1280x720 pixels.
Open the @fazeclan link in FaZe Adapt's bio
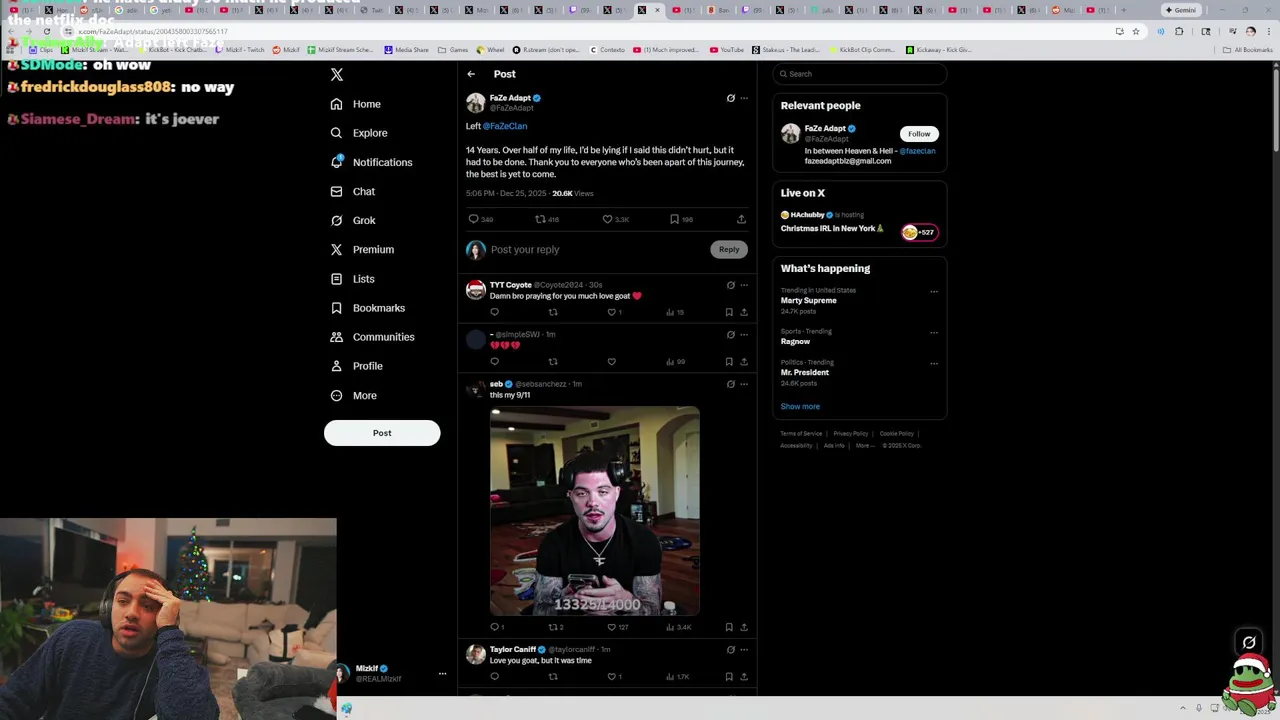(x=917, y=151)
